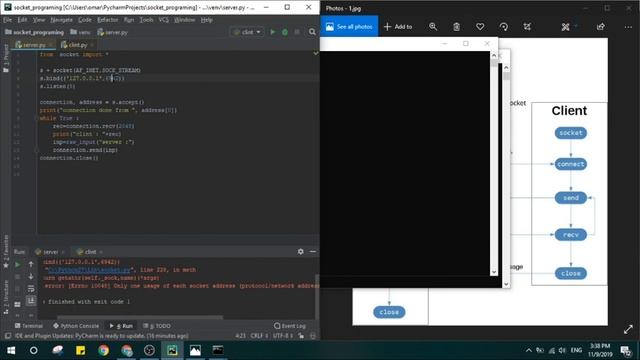Click the lock read-only status icon
Screen dimensions: 640x360
coord(301,336)
